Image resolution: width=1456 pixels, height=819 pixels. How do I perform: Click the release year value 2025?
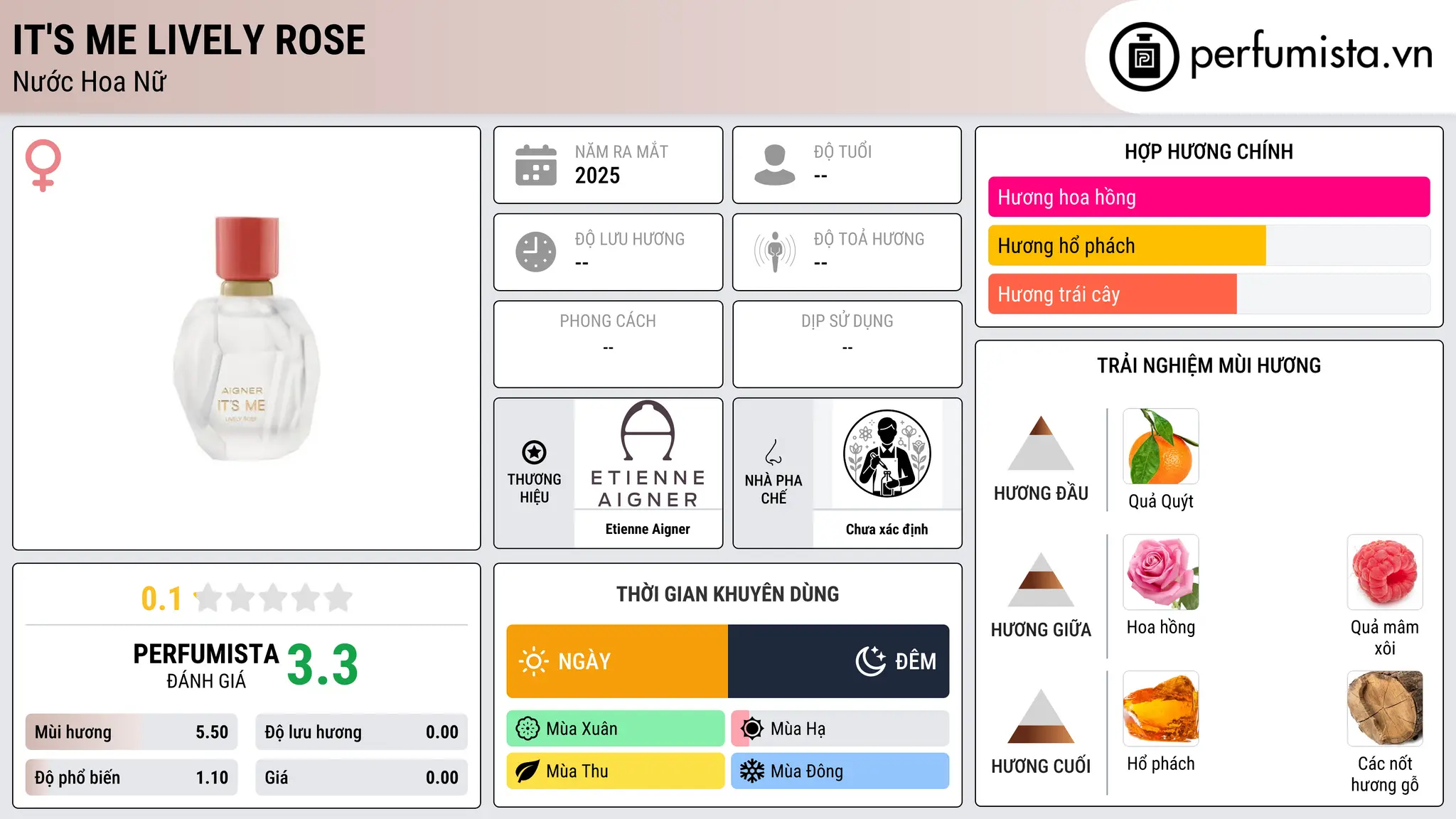click(597, 176)
